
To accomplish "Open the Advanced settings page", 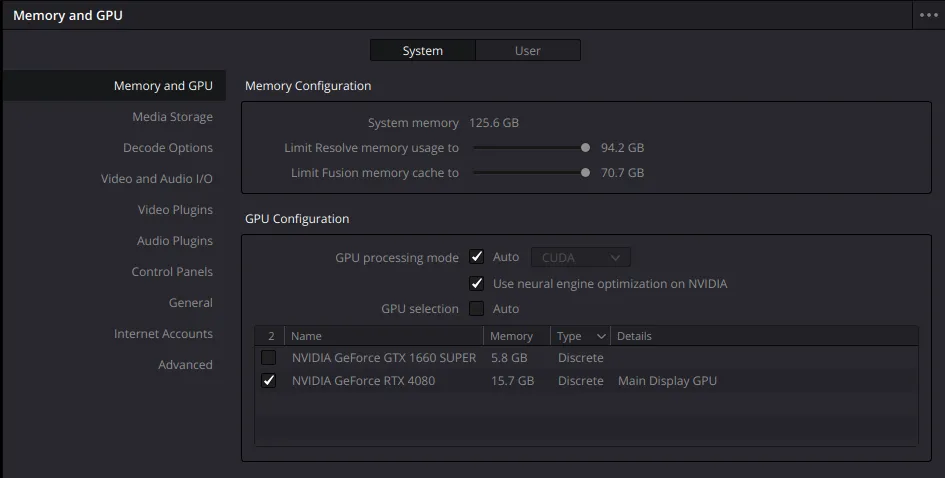I will pos(185,365).
